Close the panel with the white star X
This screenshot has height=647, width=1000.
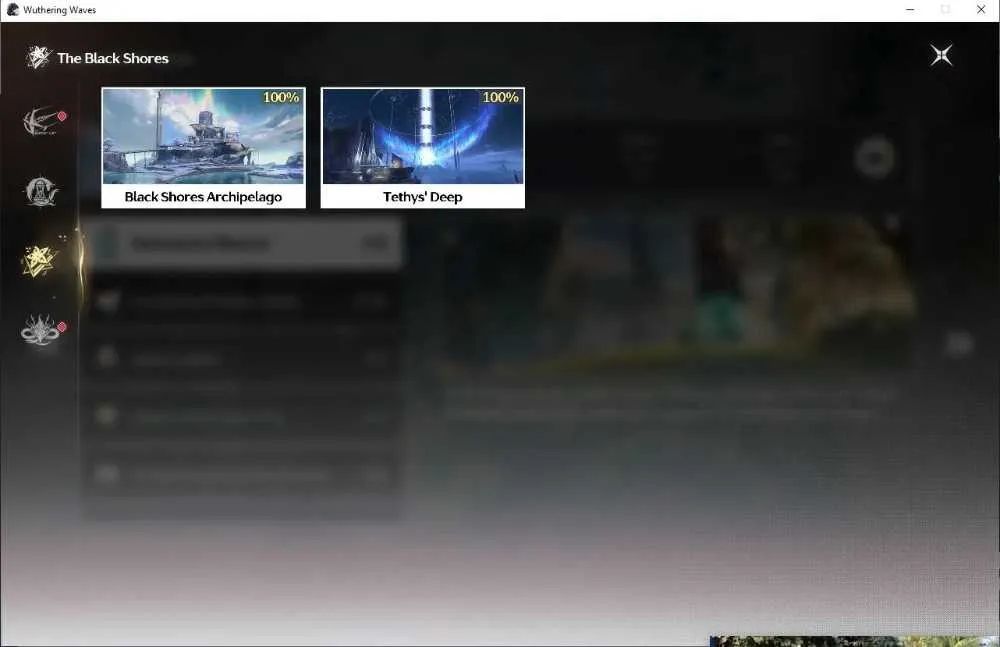click(941, 56)
